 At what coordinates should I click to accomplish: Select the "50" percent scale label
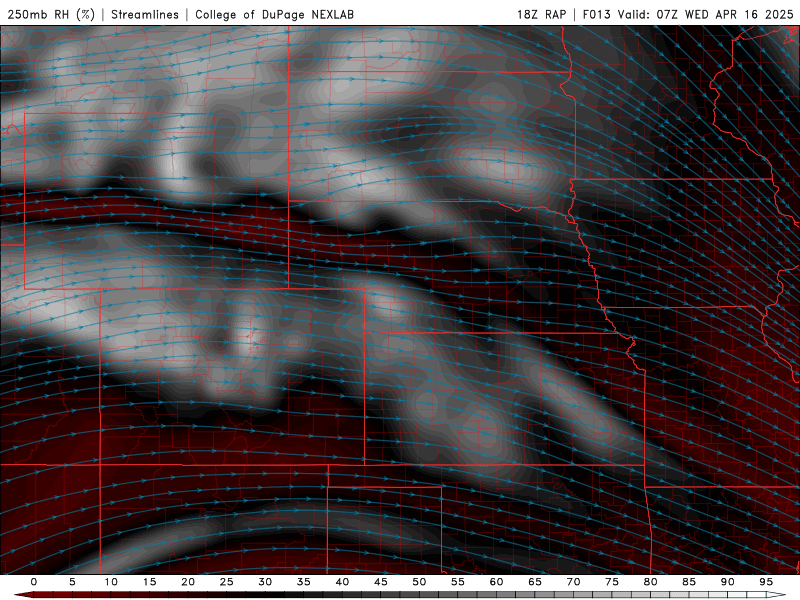[419, 582]
